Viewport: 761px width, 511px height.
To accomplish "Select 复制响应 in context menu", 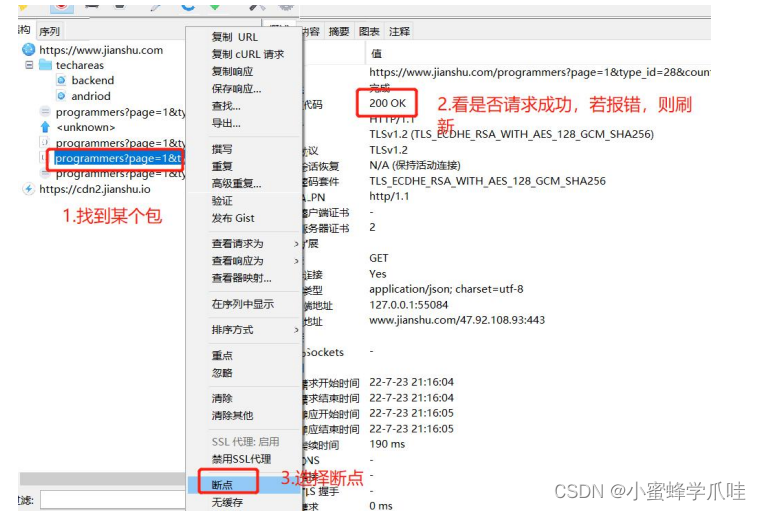I will pyautogui.click(x=232, y=71).
